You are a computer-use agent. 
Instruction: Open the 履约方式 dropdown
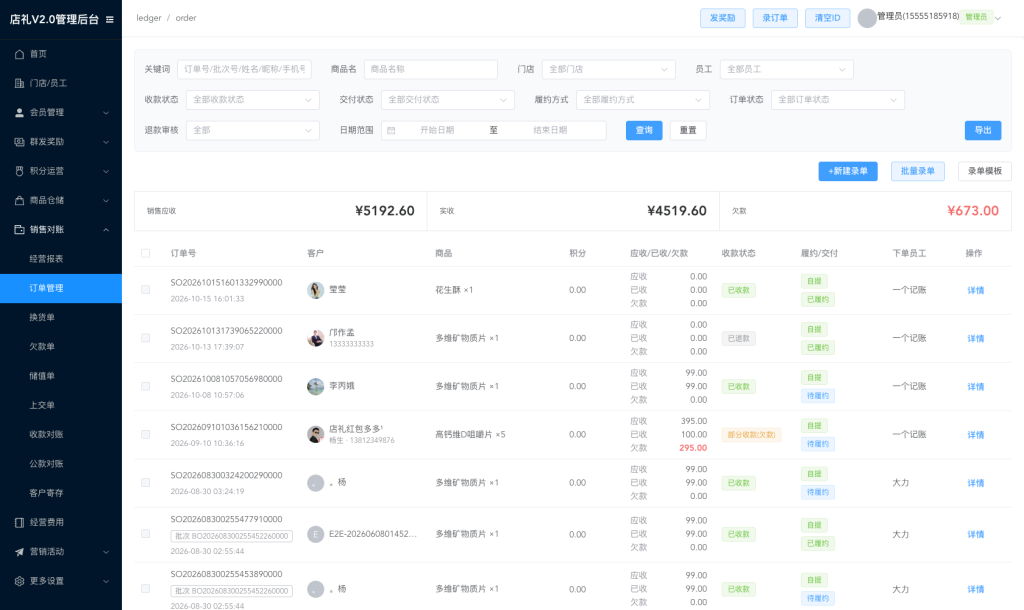click(x=643, y=100)
